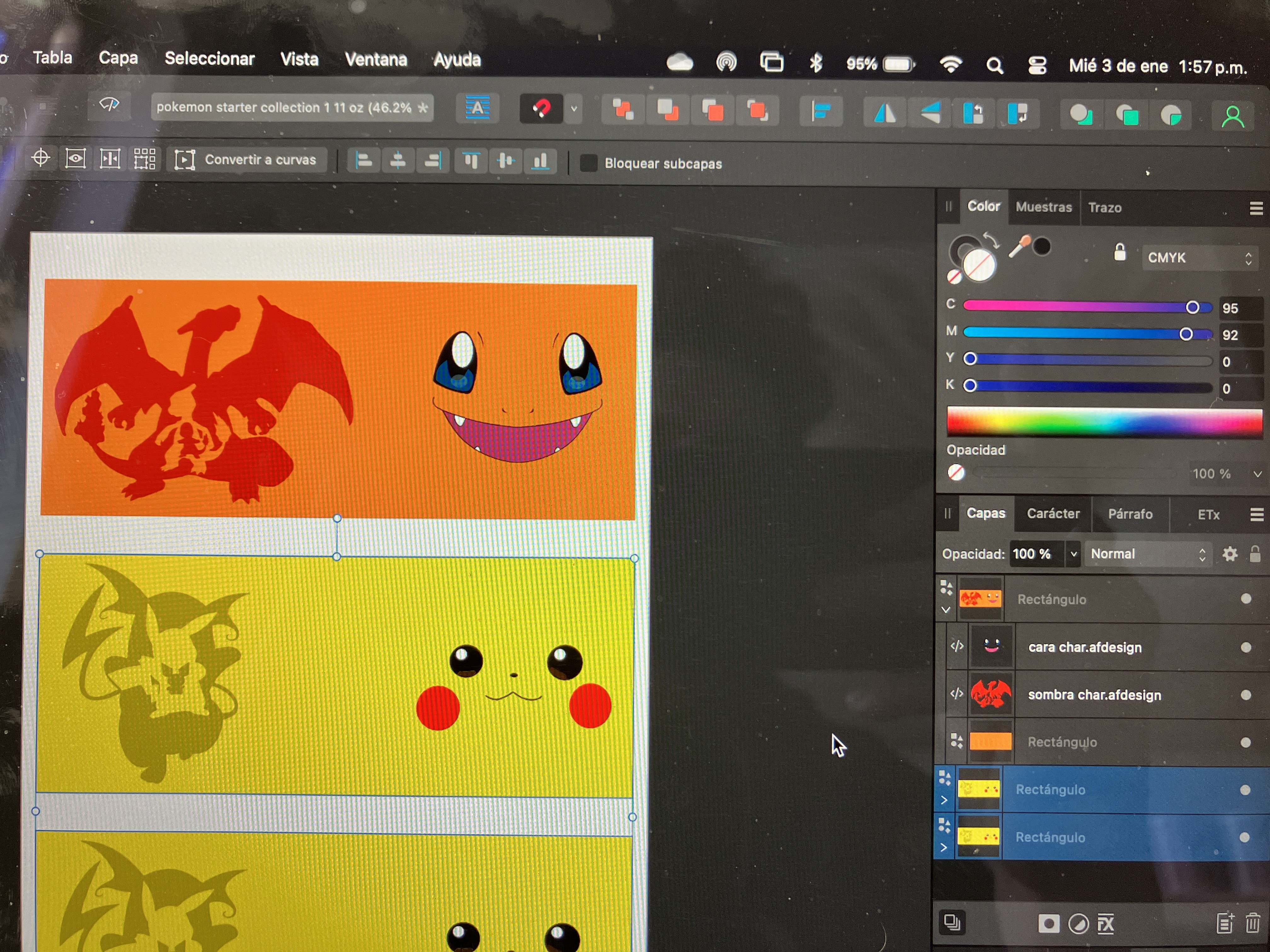This screenshot has width=1270, height=952.
Task: Click the boolean add shapes icon
Action: click(x=1080, y=115)
